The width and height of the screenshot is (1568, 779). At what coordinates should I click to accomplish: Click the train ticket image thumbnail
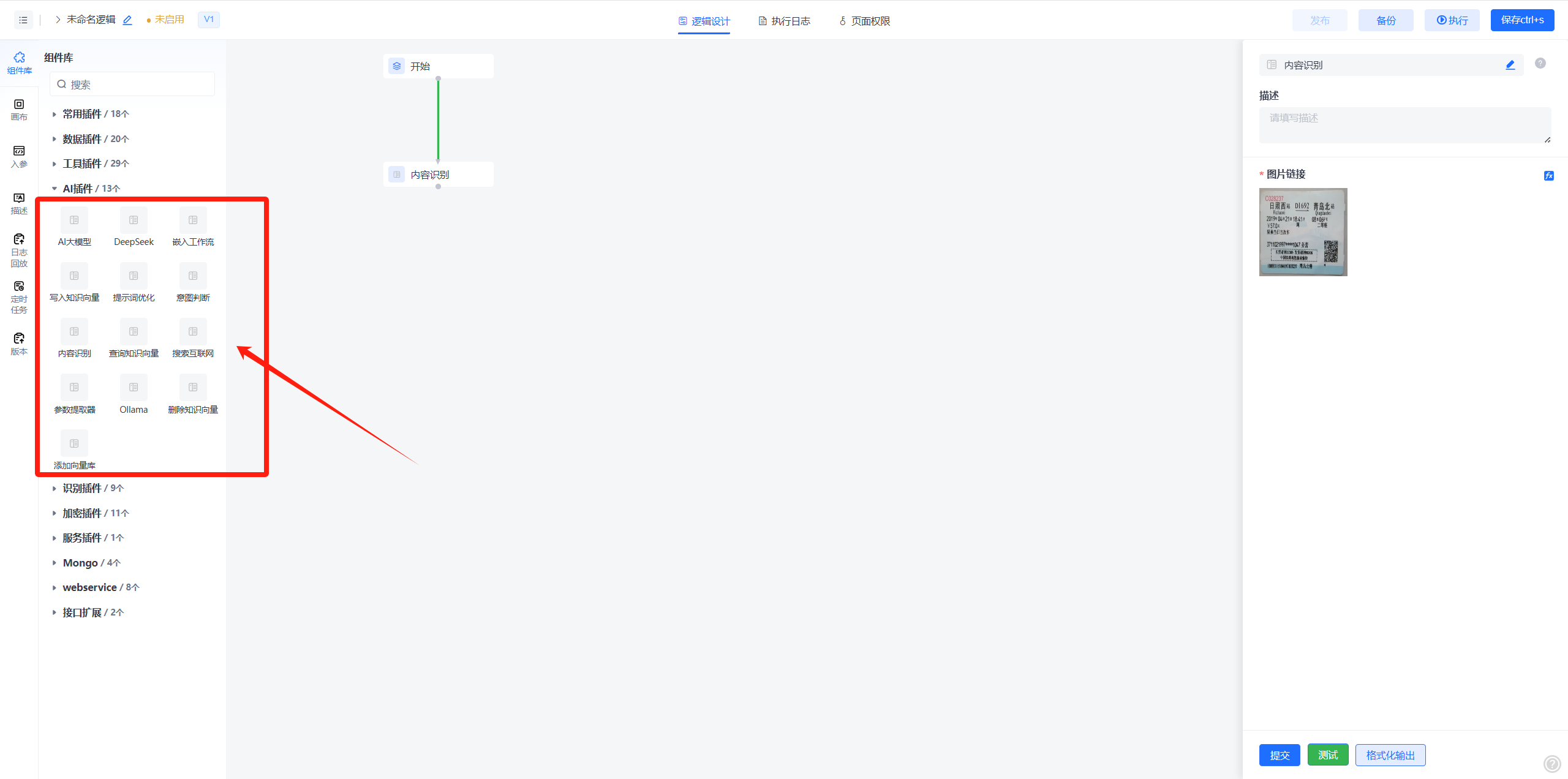[x=1303, y=232]
